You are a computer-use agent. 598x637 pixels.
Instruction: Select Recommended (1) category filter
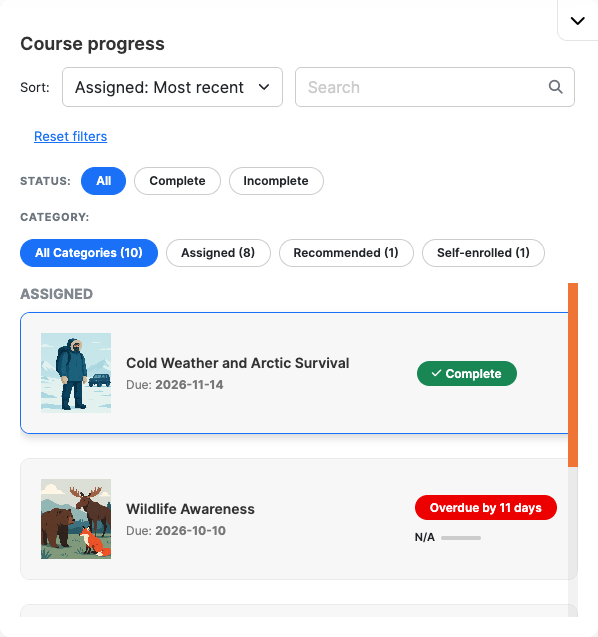pos(346,253)
